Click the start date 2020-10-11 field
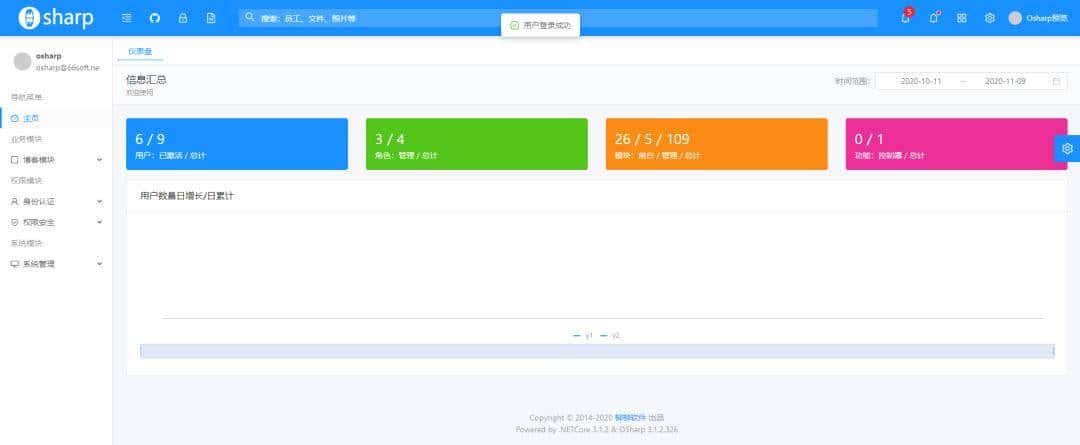This screenshot has width=1080, height=445. [x=921, y=81]
